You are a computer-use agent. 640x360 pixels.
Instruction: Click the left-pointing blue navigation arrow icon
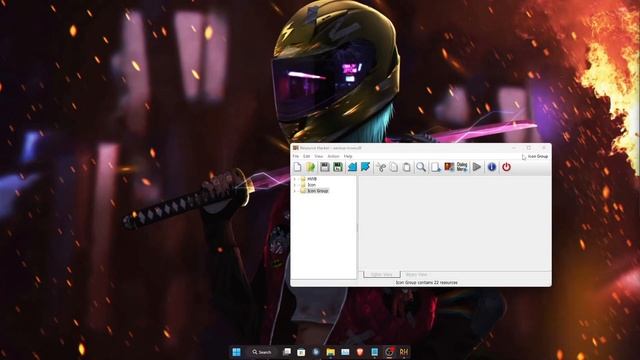352,167
